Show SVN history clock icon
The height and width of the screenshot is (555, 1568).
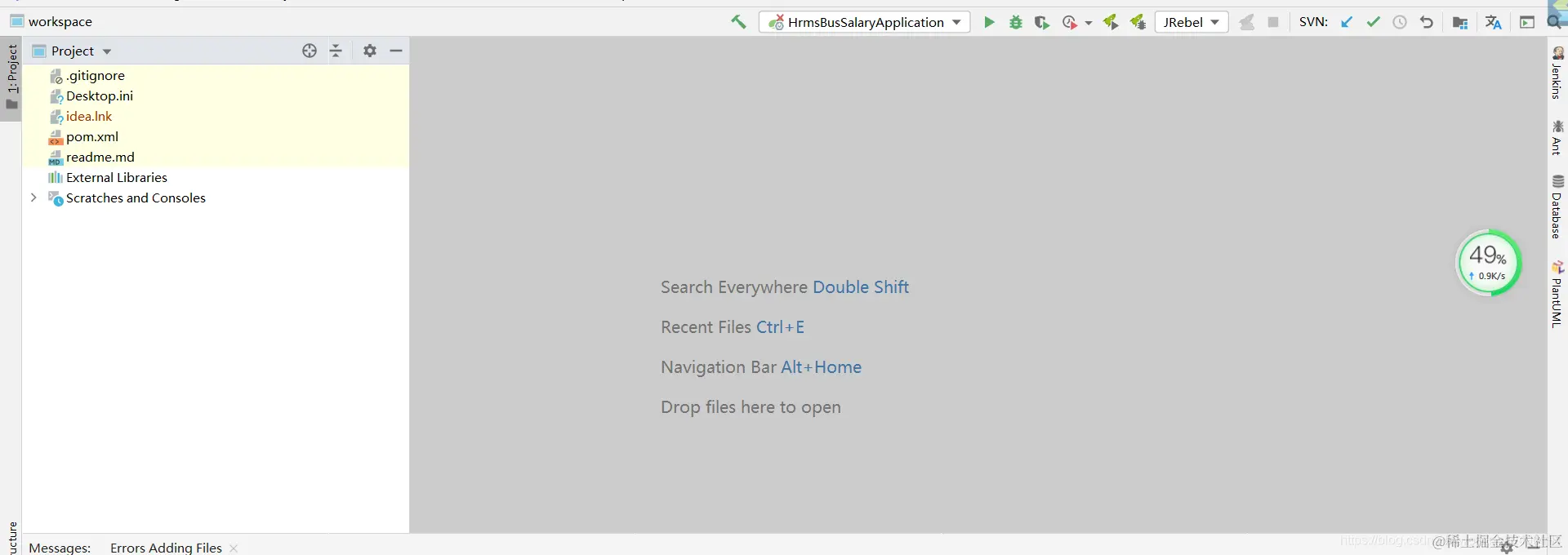tap(1400, 22)
